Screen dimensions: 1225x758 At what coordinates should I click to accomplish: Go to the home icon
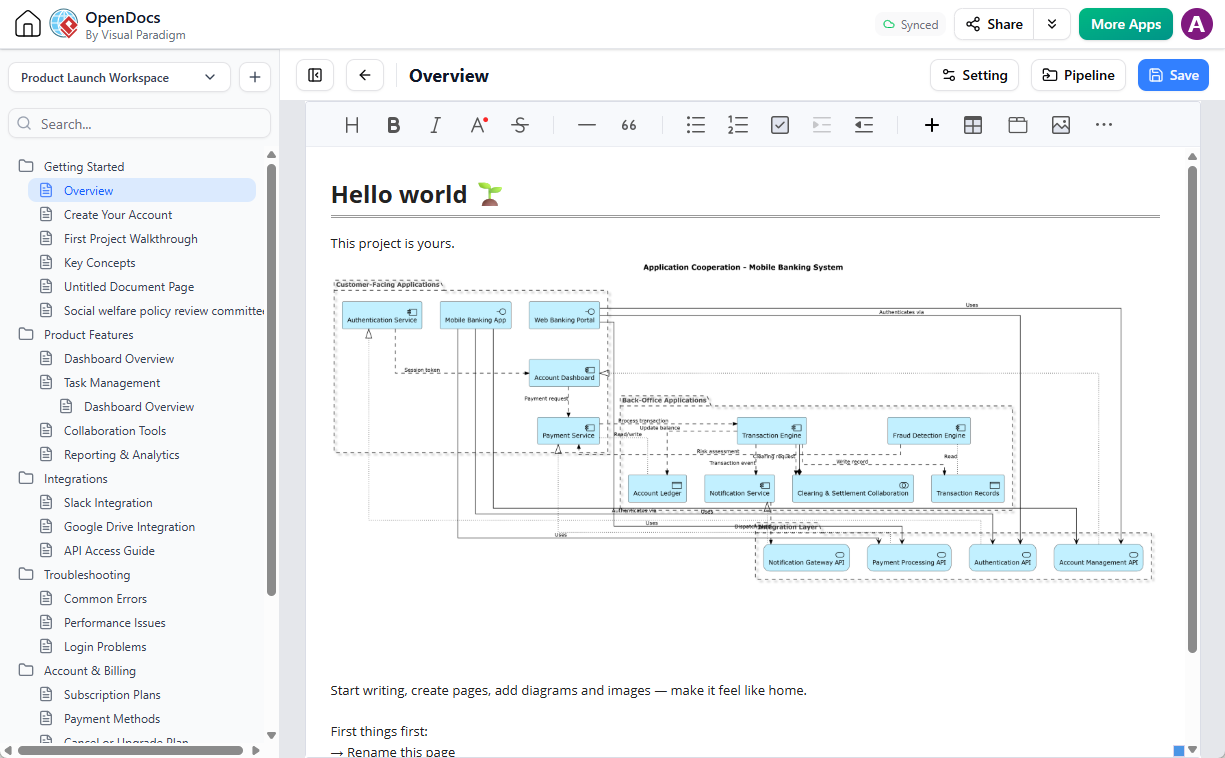(x=28, y=24)
